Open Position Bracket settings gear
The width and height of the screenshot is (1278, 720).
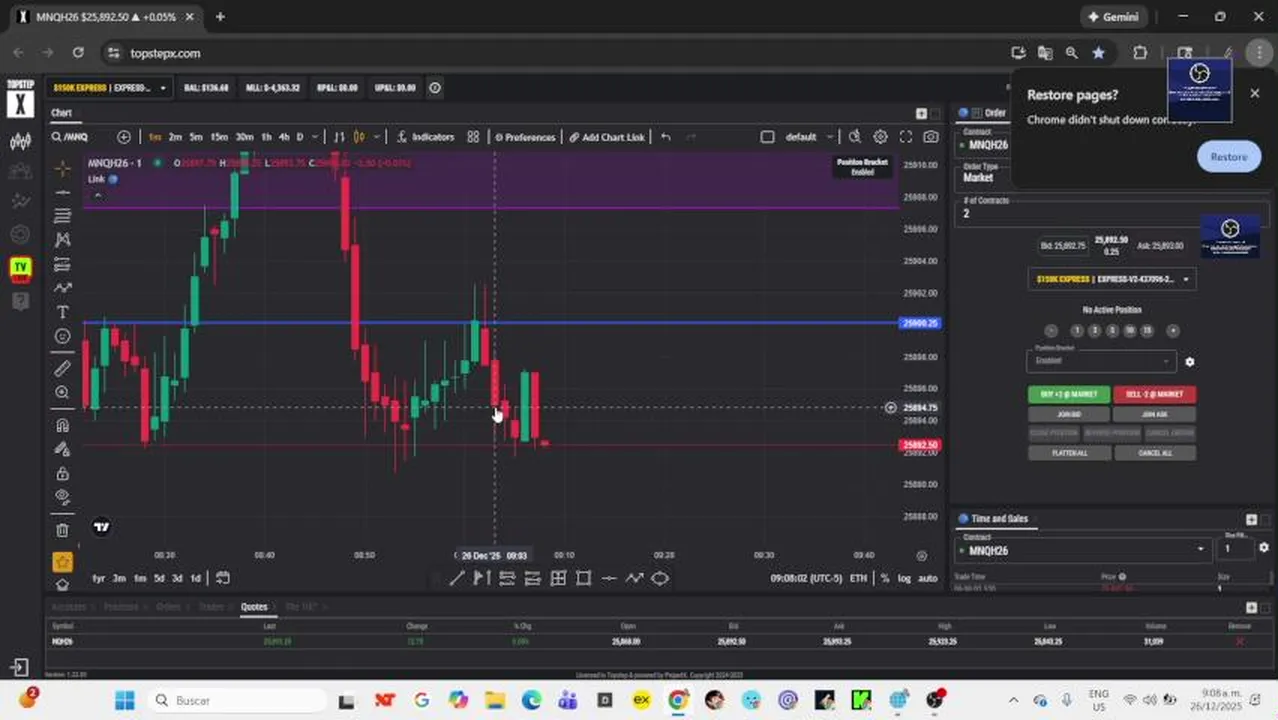(1189, 362)
